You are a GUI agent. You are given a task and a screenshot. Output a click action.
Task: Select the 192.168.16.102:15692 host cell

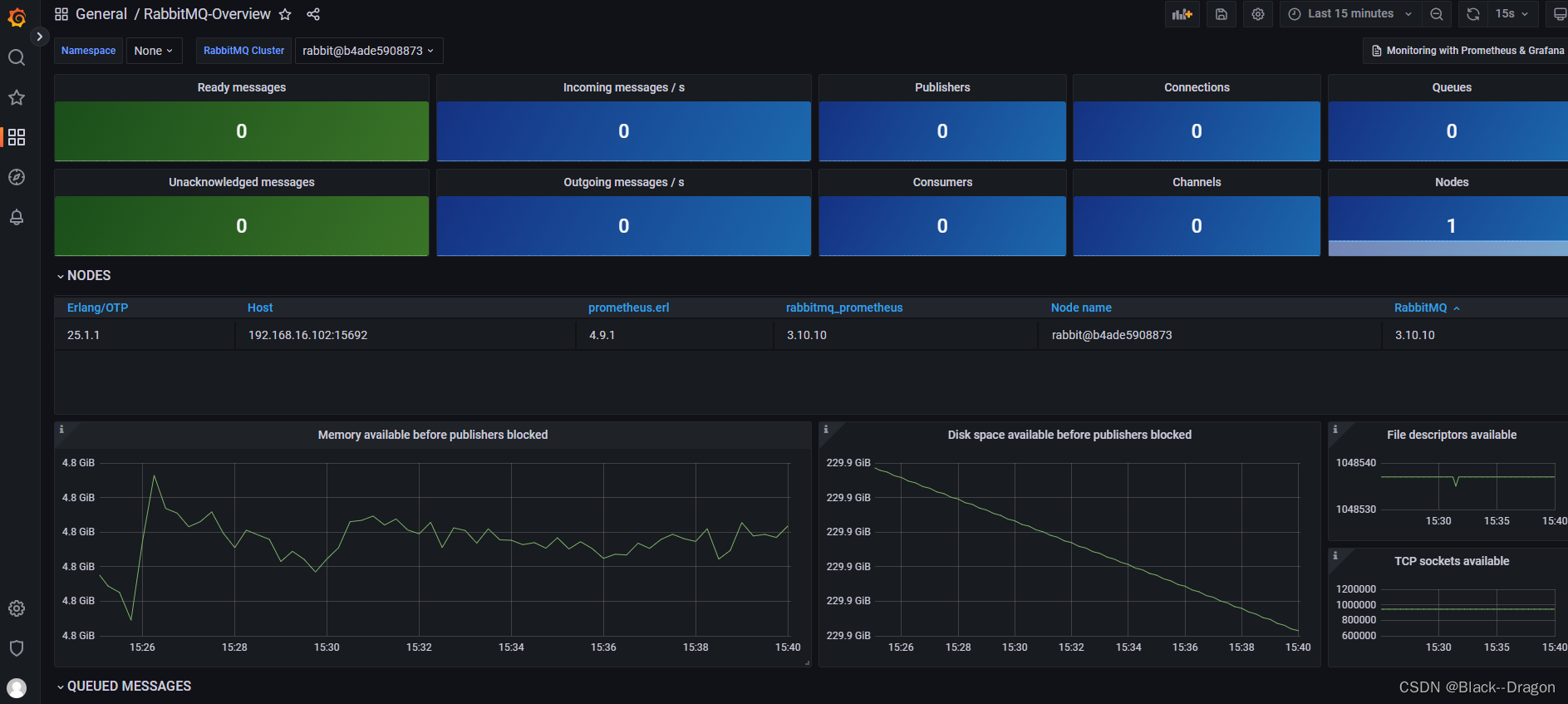pyautogui.click(x=406, y=335)
